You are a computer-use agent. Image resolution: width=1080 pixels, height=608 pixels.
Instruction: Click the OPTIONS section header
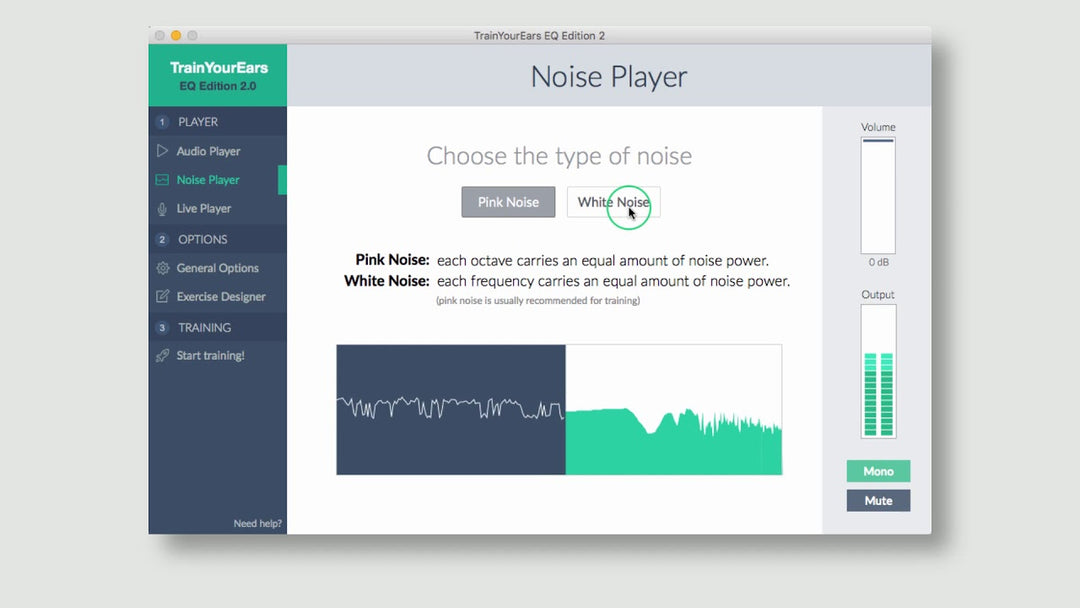point(218,239)
